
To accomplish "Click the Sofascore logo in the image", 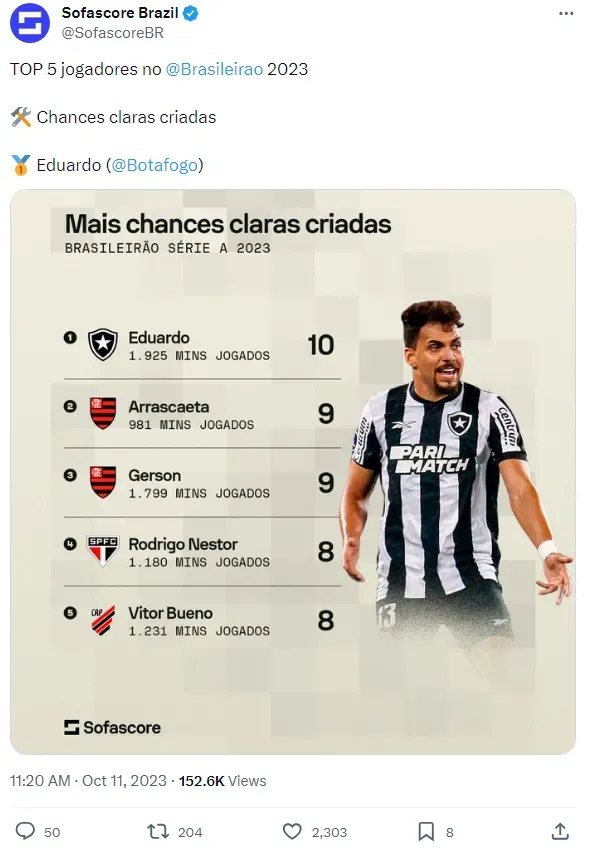I will pos(112,727).
